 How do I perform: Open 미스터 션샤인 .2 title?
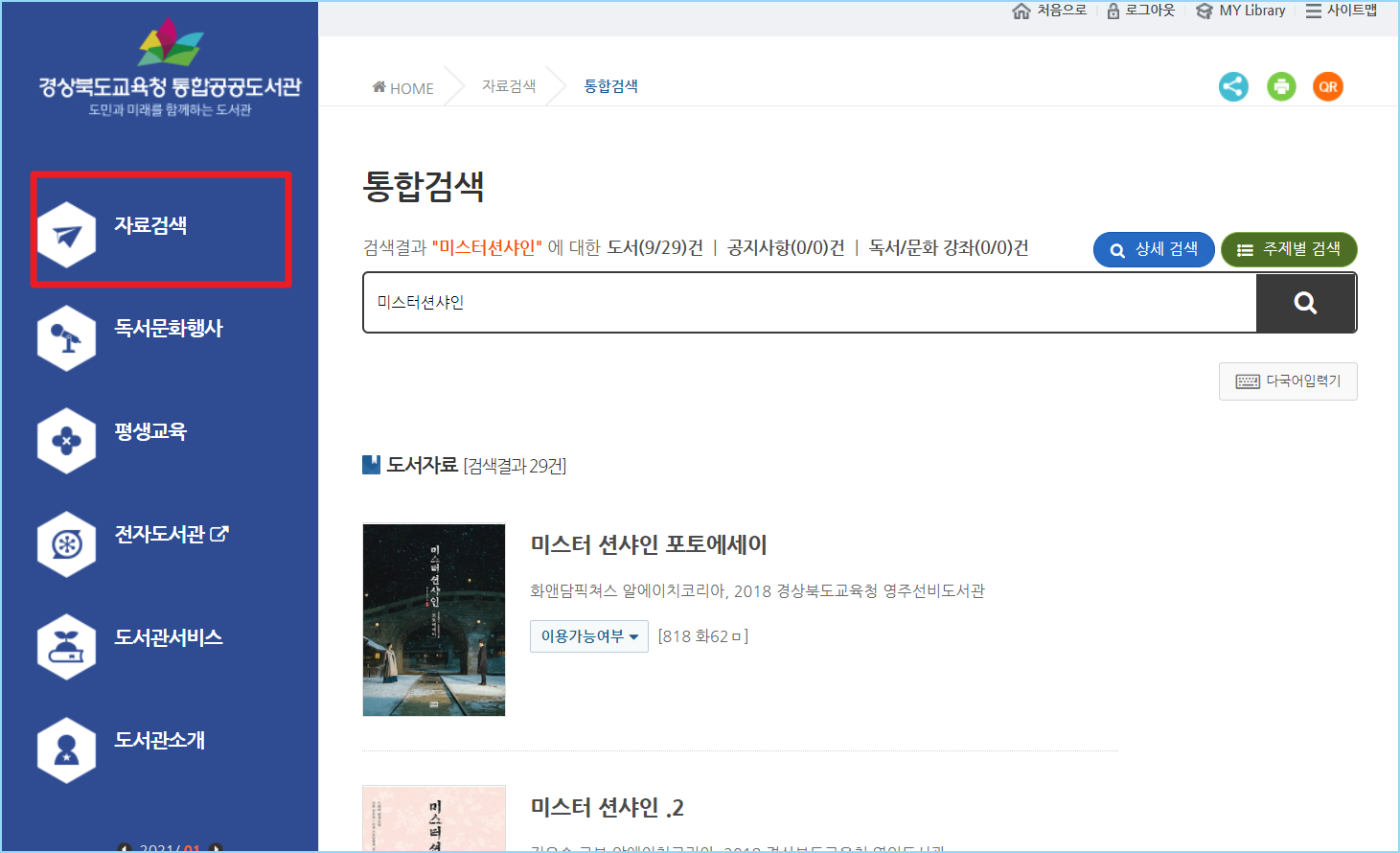tap(607, 807)
